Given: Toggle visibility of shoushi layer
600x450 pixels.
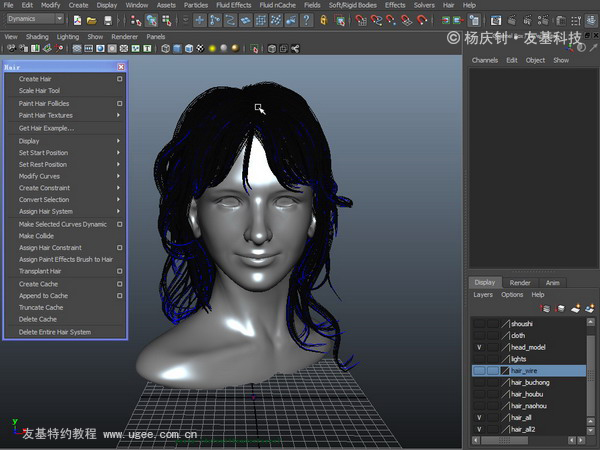Looking at the screenshot, I should click(479, 324).
